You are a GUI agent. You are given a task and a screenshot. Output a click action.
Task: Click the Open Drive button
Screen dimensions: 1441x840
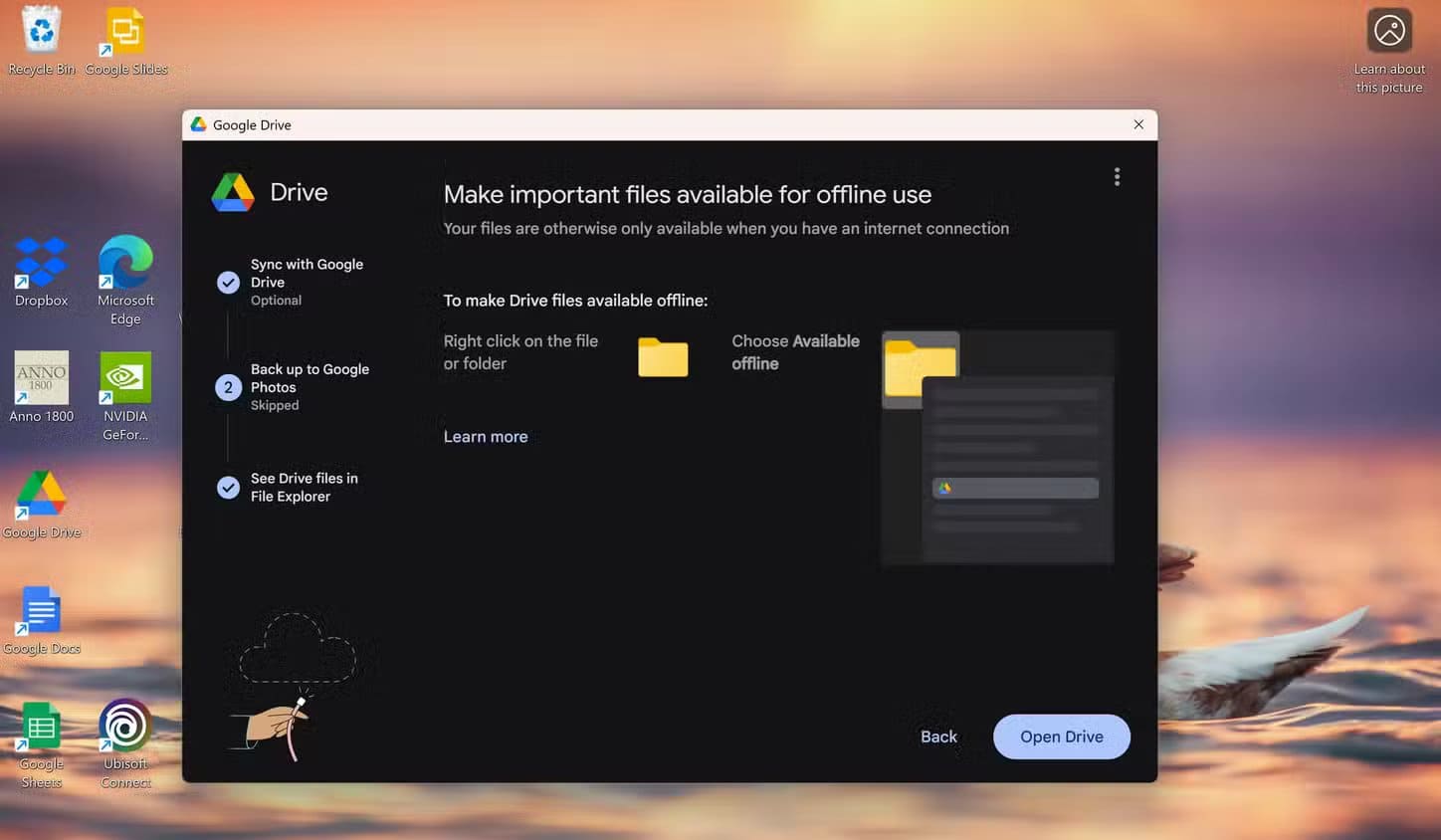[1061, 736]
